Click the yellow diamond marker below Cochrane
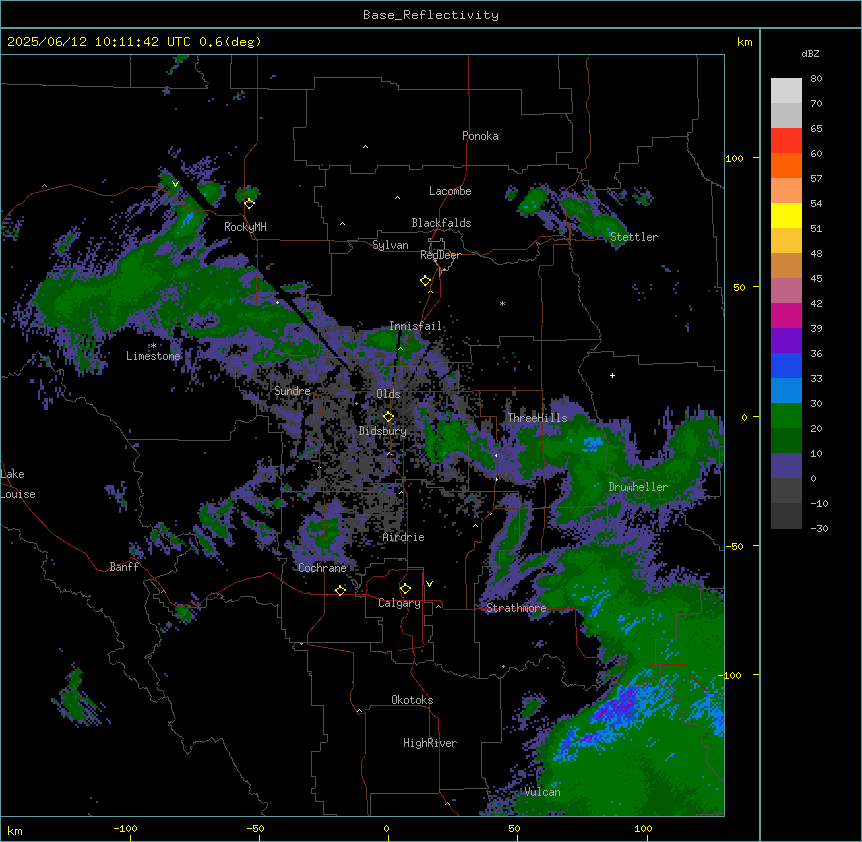 point(340,590)
